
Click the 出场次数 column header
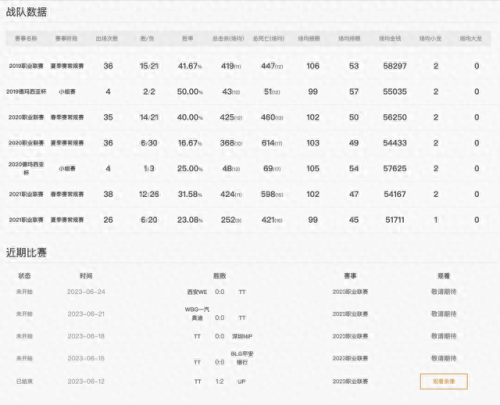[x=107, y=39]
